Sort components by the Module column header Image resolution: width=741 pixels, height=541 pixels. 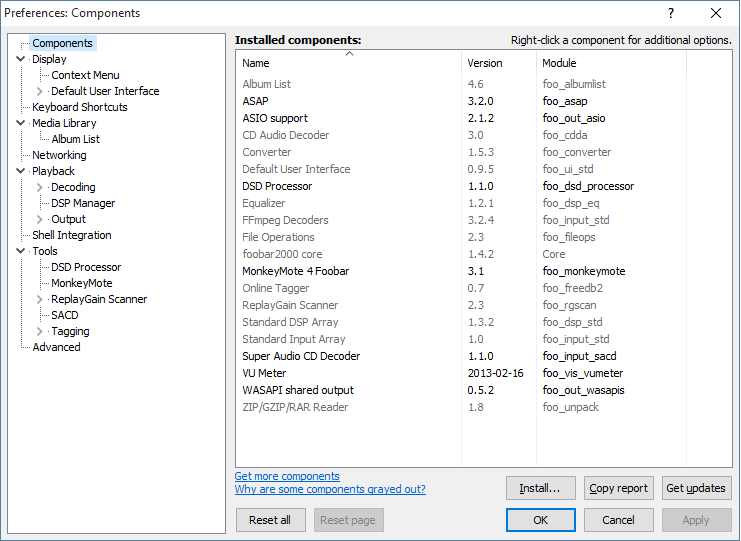(611, 63)
